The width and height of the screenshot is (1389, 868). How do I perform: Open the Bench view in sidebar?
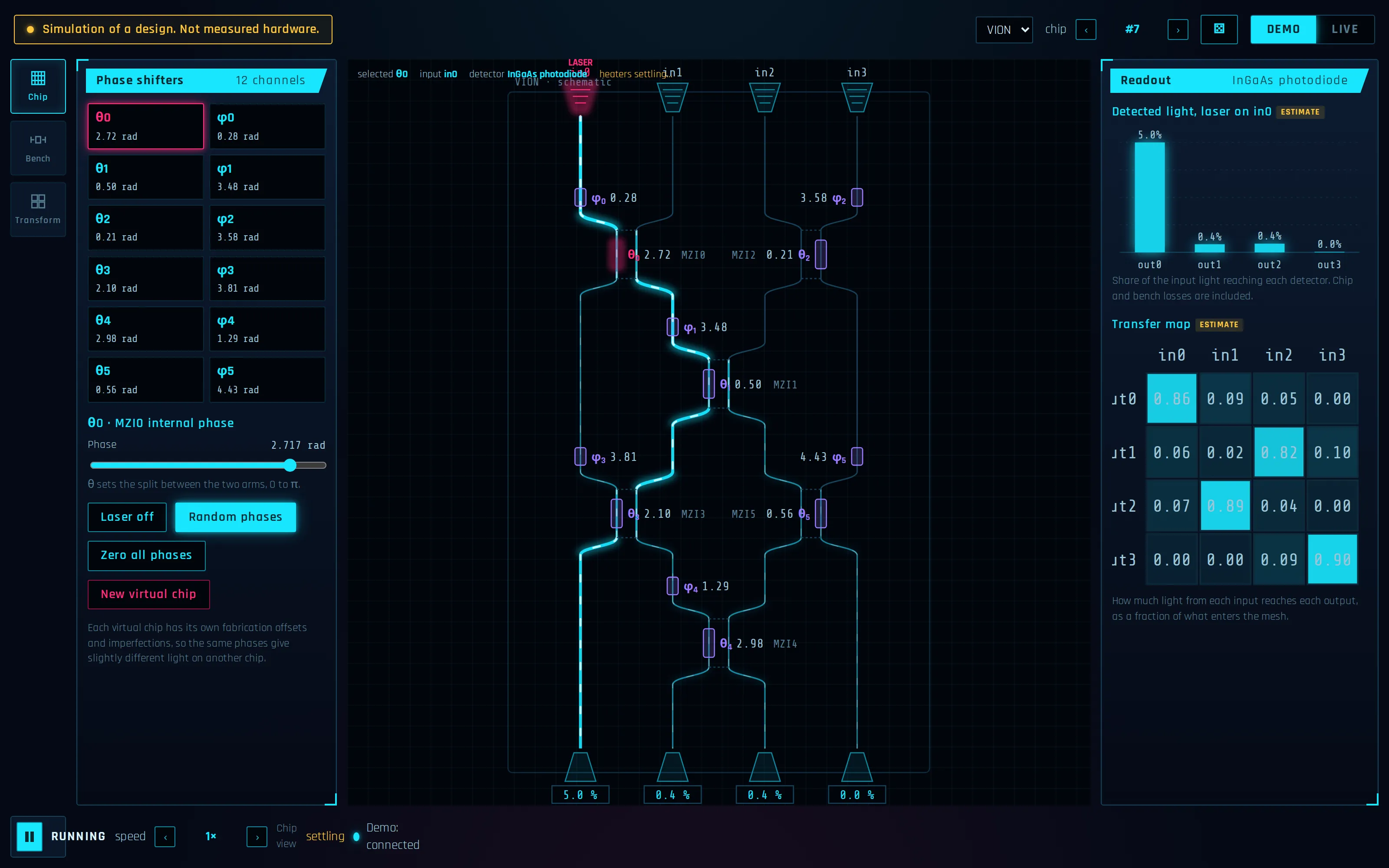[x=38, y=148]
